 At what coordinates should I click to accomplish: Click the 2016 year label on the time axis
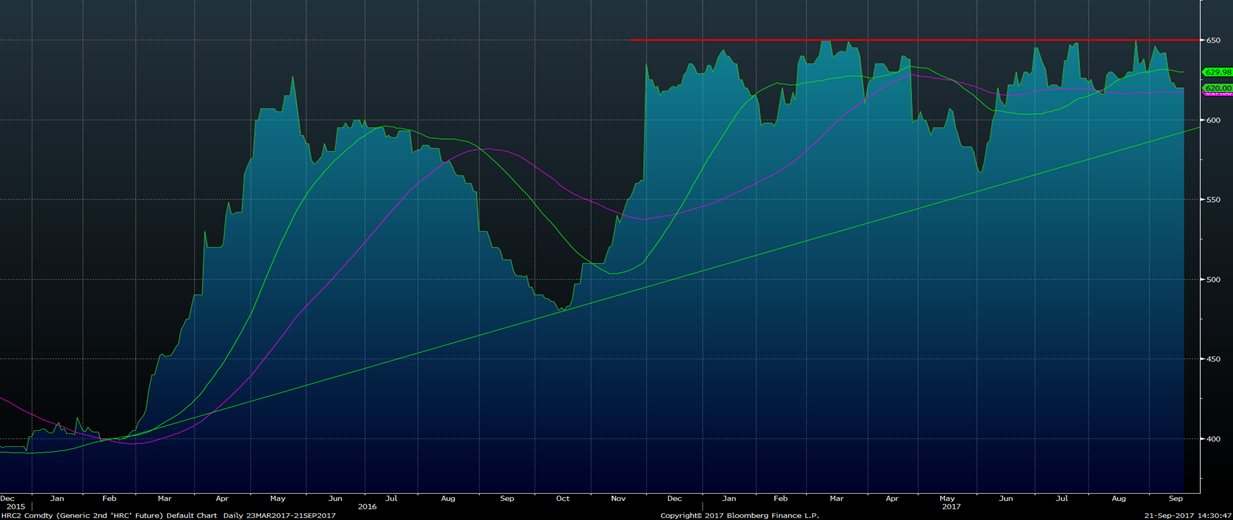click(x=367, y=506)
